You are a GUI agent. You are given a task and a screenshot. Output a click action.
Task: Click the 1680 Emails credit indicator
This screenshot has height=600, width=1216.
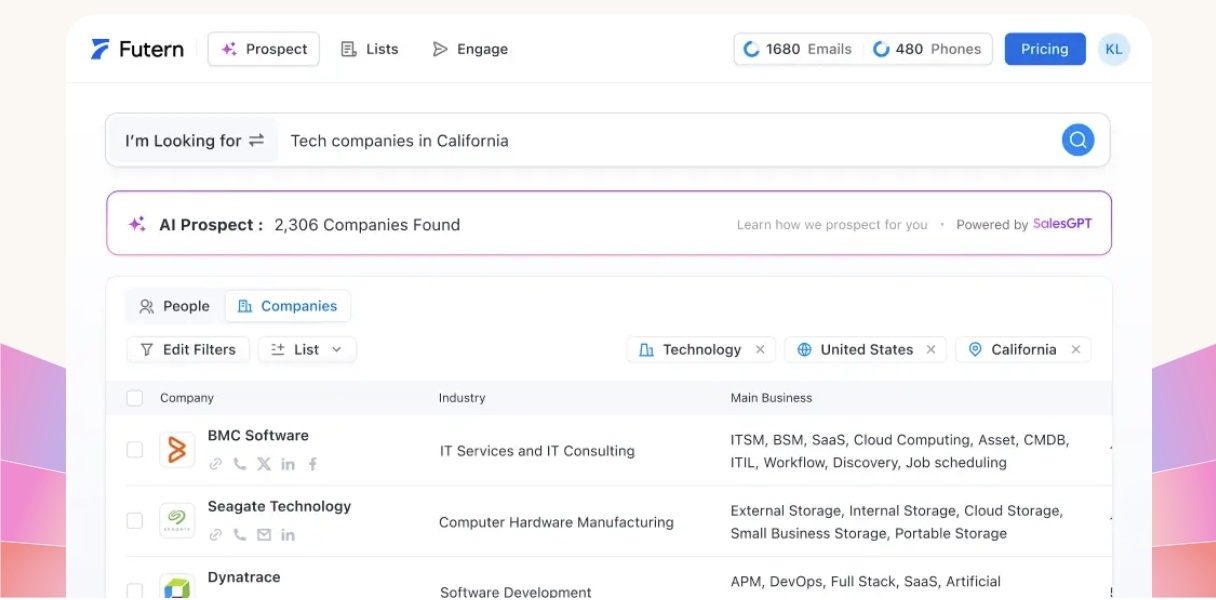pos(798,49)
